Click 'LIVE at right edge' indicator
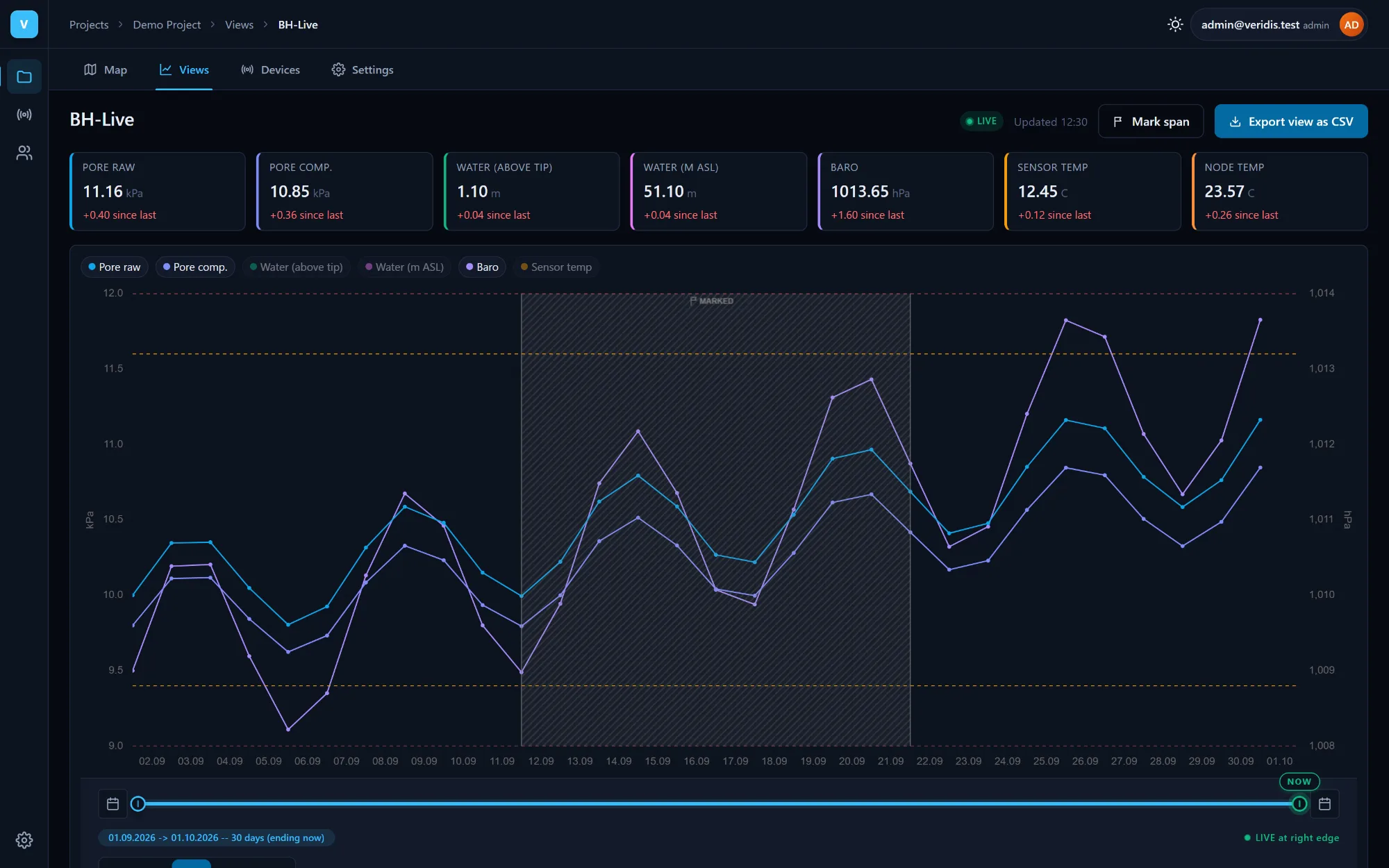 (1292, 837)
